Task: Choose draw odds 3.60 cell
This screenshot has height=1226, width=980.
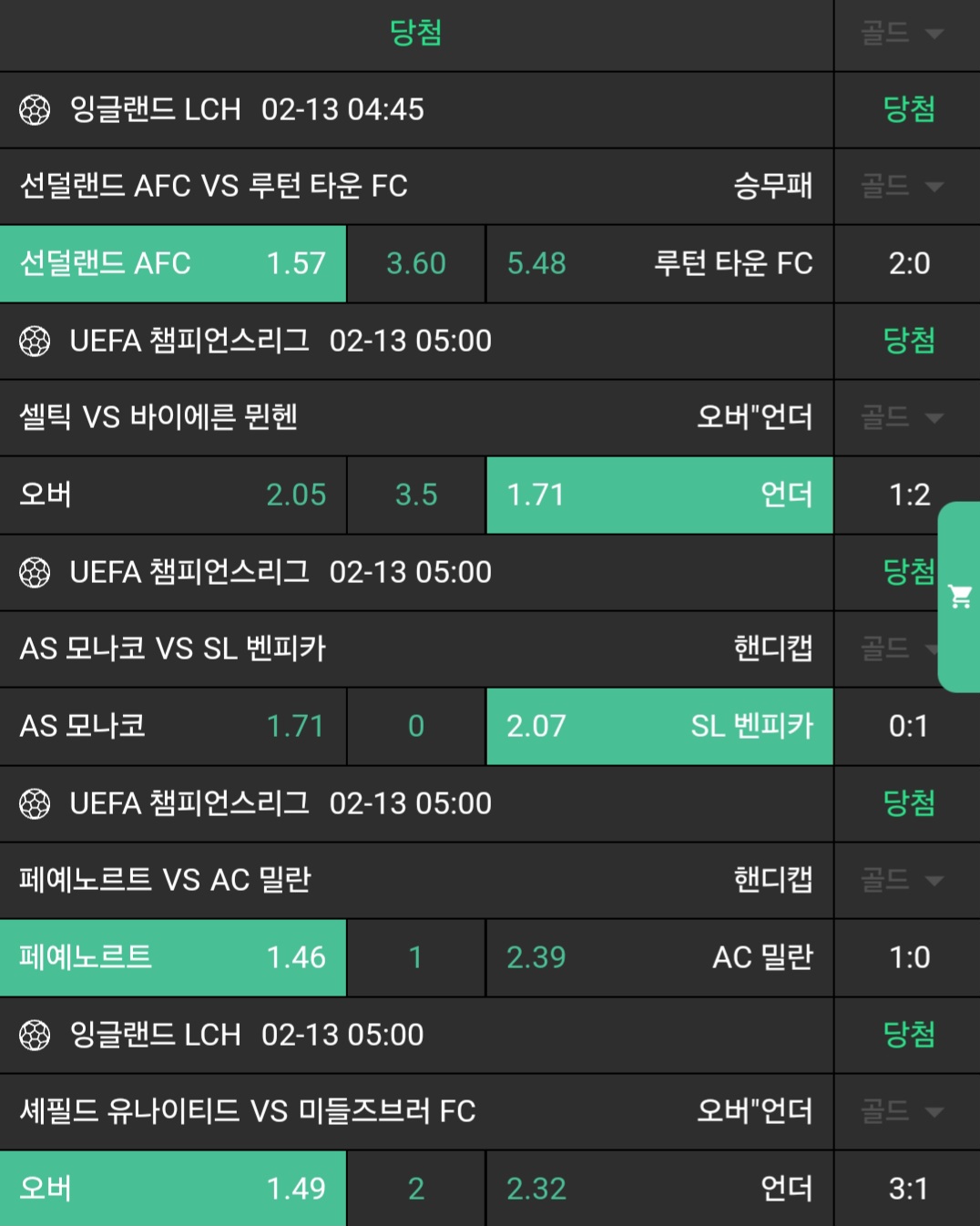Action: [416, 264]
